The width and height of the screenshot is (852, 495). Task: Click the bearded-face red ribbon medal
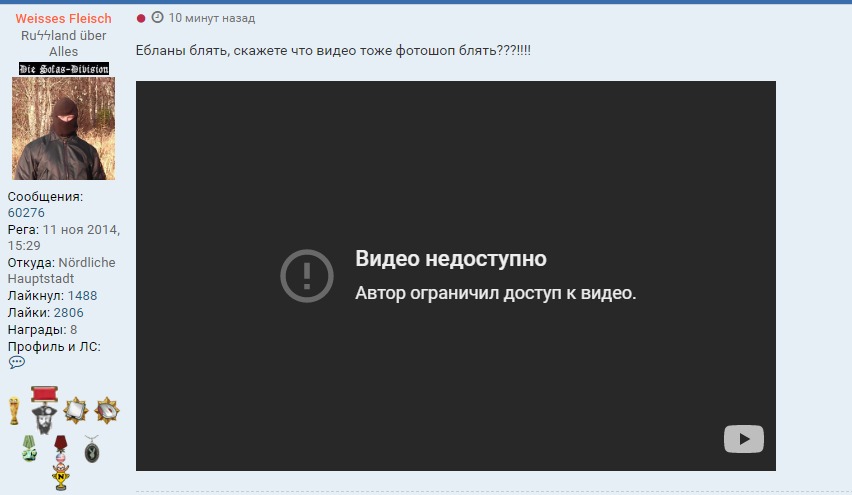pos(44,410)
